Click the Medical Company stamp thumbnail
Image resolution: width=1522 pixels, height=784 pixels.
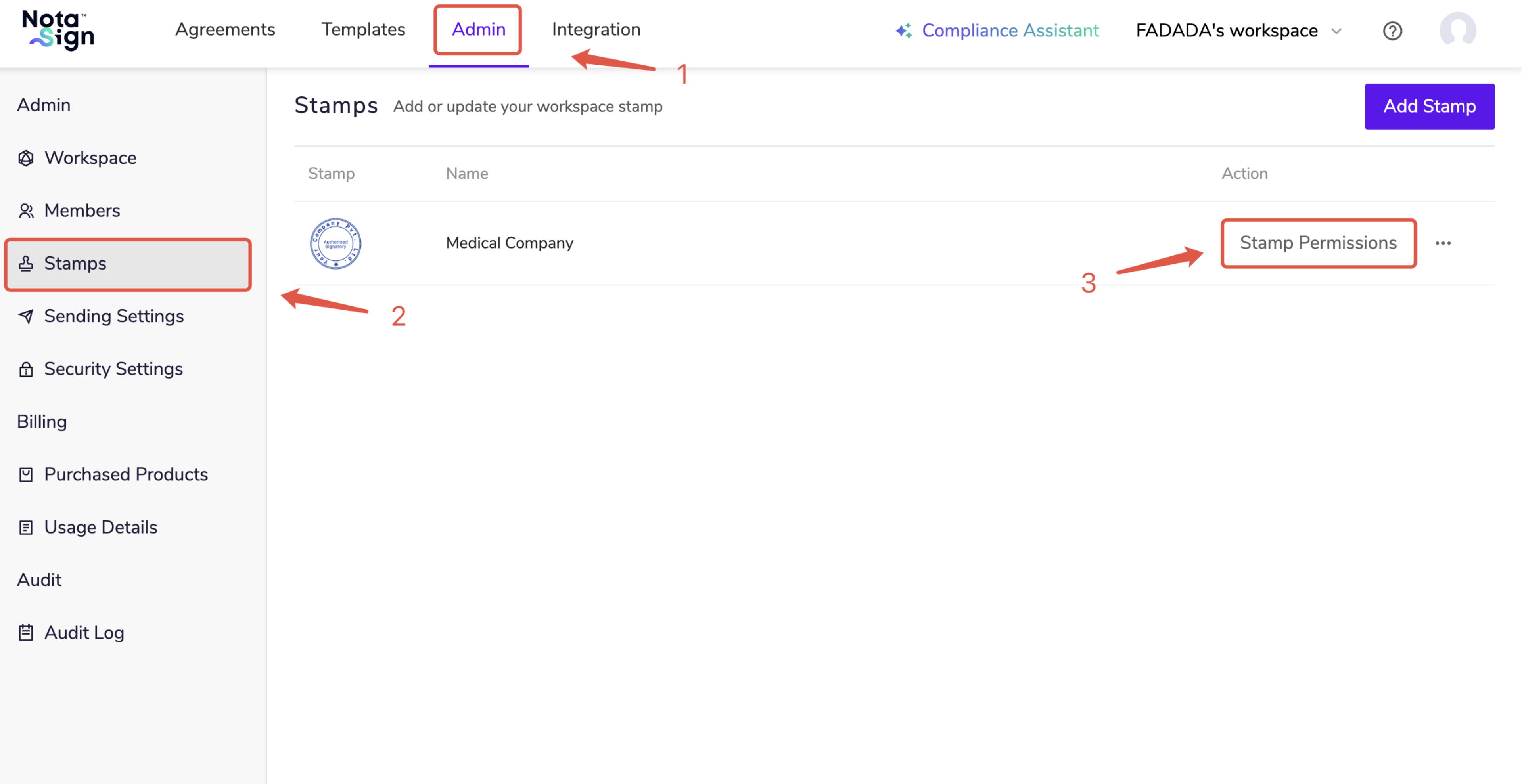click(335, 243)
